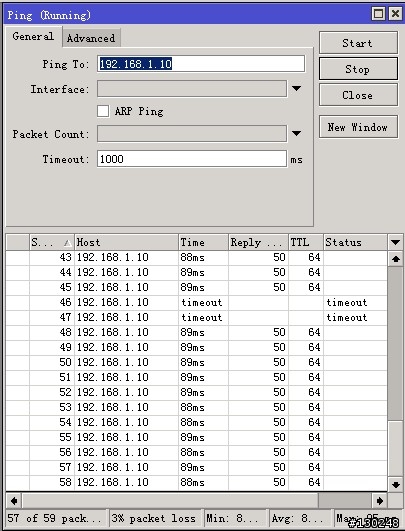The image size is (405, 531).
Task: Click the Packet Count field
Action: click(x=192, y=134)
